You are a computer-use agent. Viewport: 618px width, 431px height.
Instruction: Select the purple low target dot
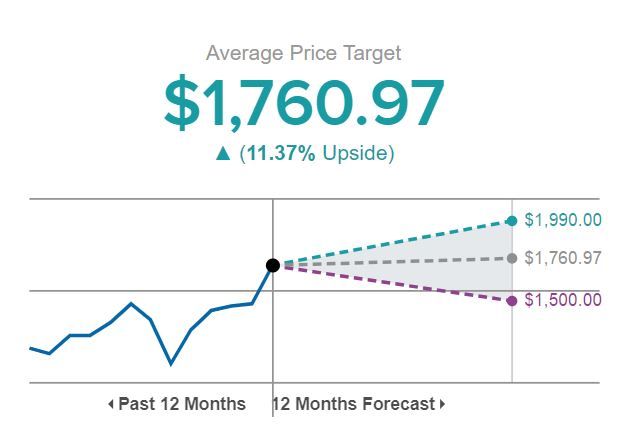(x=512, y=300)
